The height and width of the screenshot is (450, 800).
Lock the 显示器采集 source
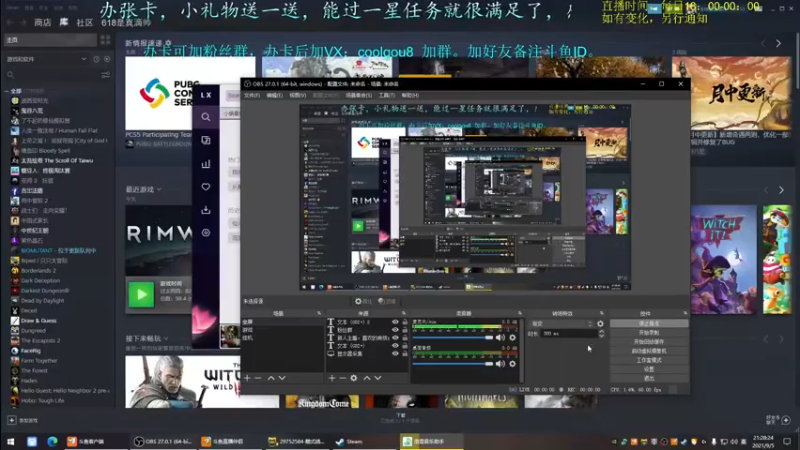click(x=405, y=354)
